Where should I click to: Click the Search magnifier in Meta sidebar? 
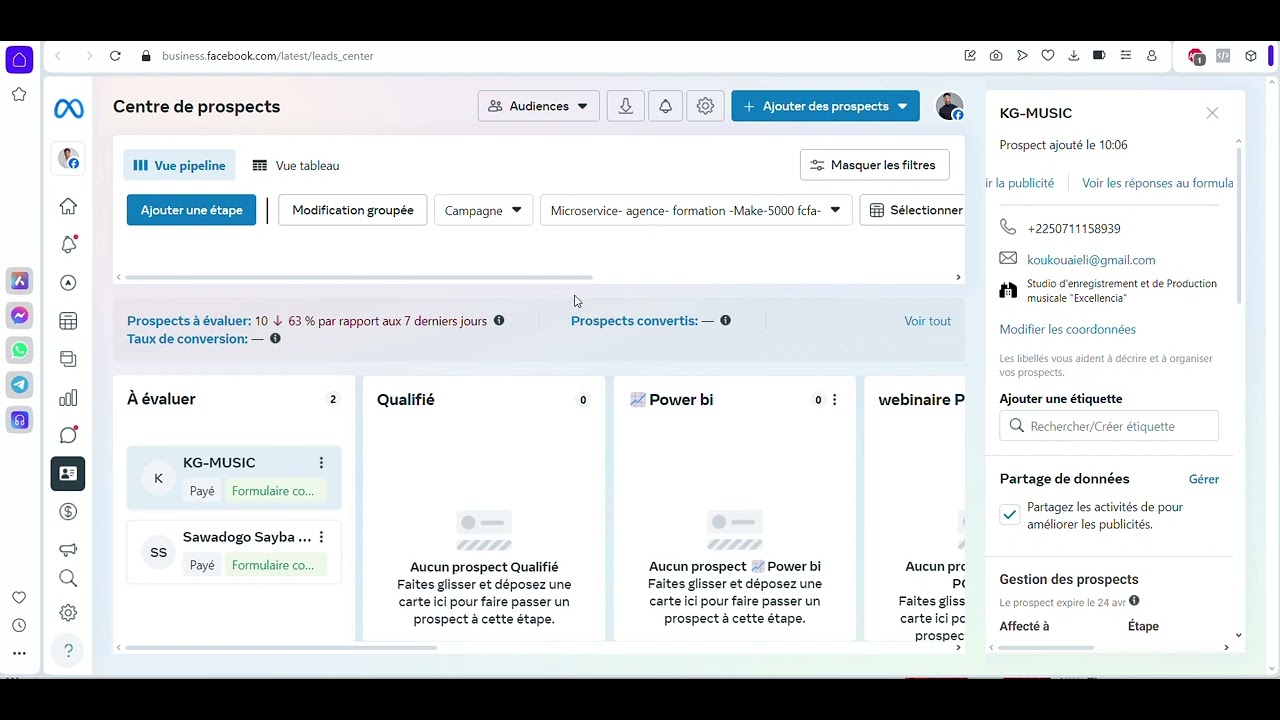[x=68, y=578]
